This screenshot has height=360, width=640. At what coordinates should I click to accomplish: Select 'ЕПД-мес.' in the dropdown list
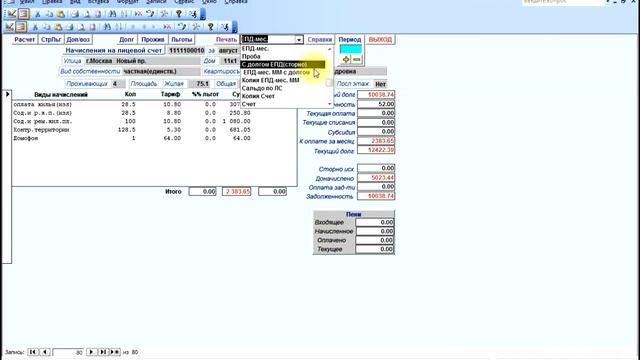pyautogui.click(x=256, y=49)
